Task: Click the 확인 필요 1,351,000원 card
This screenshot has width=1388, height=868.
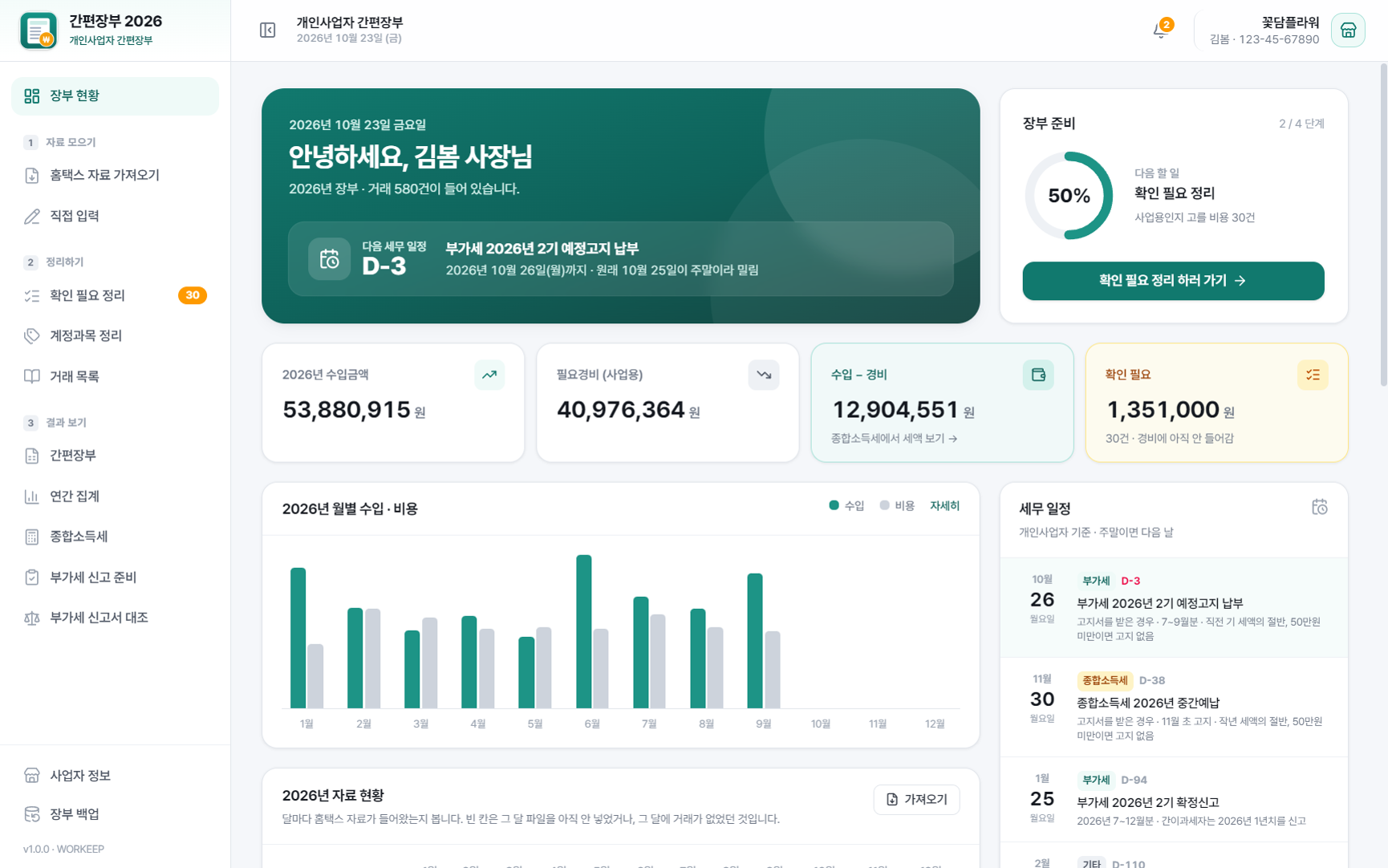Action: (x=1216, y=403)
